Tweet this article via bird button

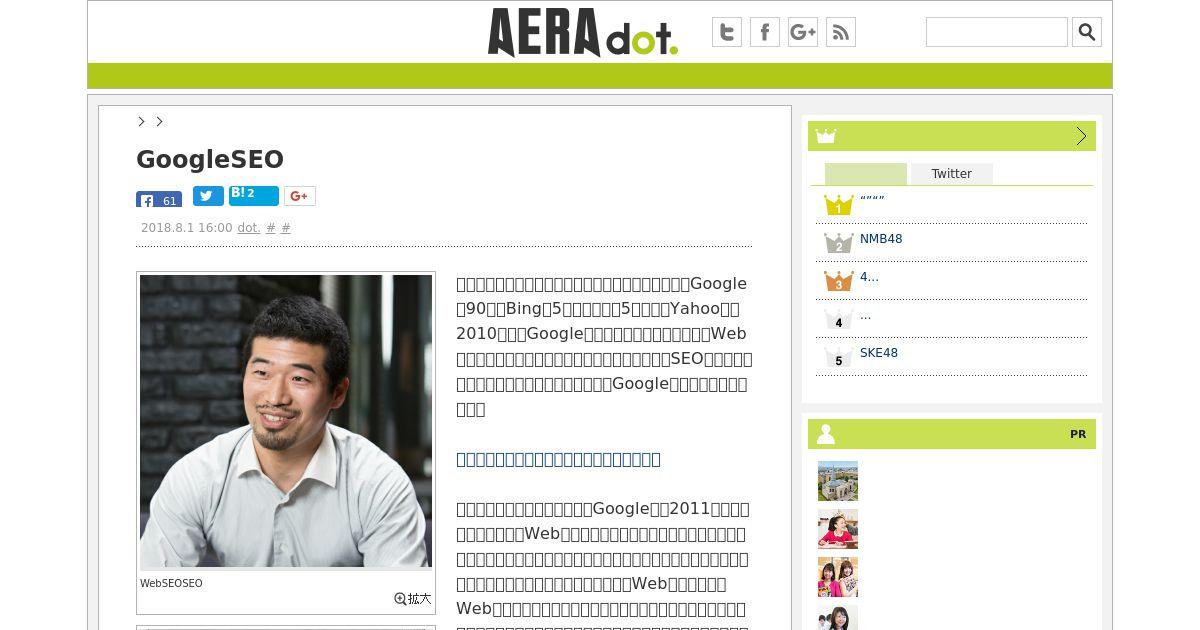208,196
